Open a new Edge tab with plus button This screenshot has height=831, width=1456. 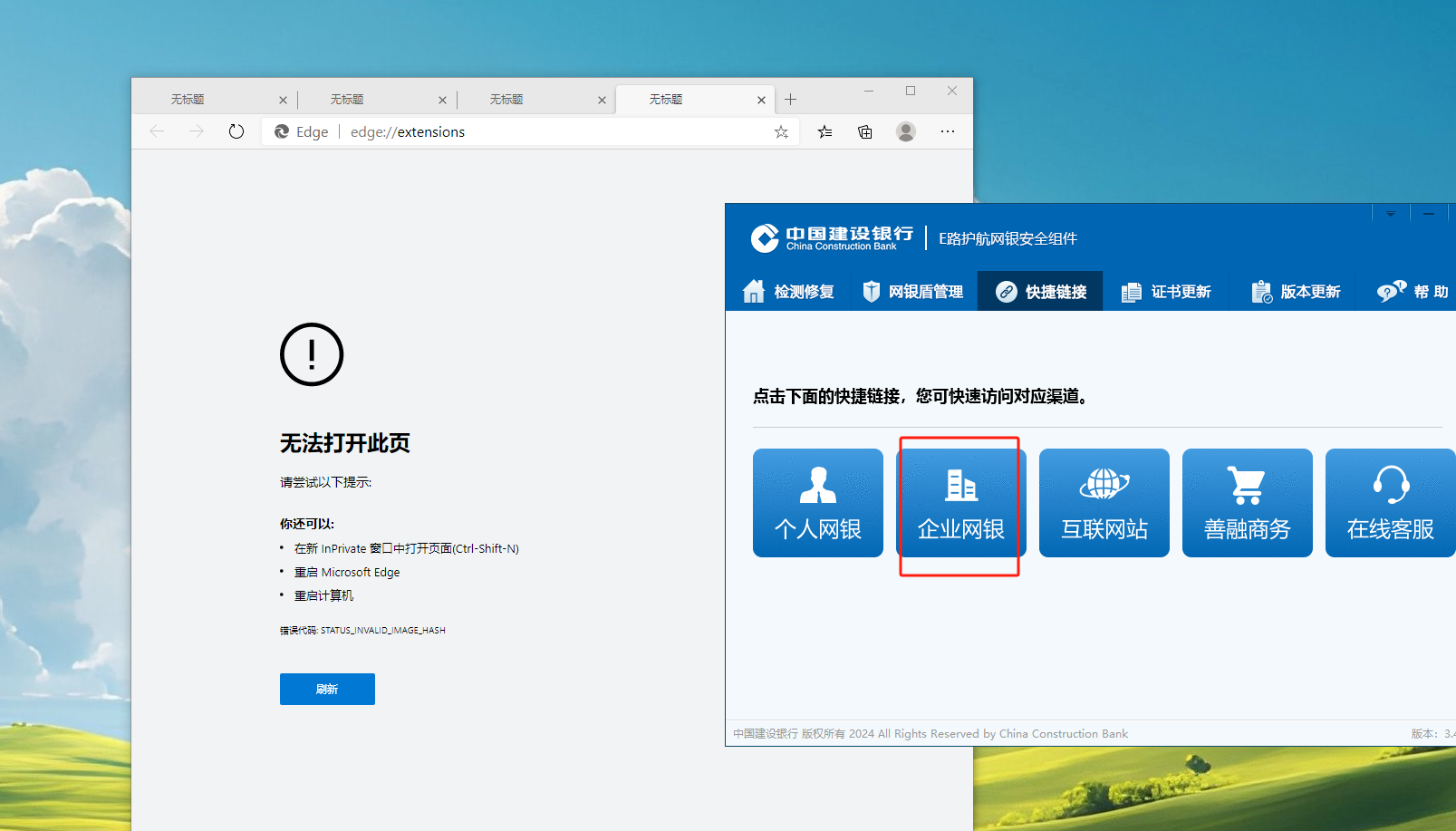pos(790,100)
